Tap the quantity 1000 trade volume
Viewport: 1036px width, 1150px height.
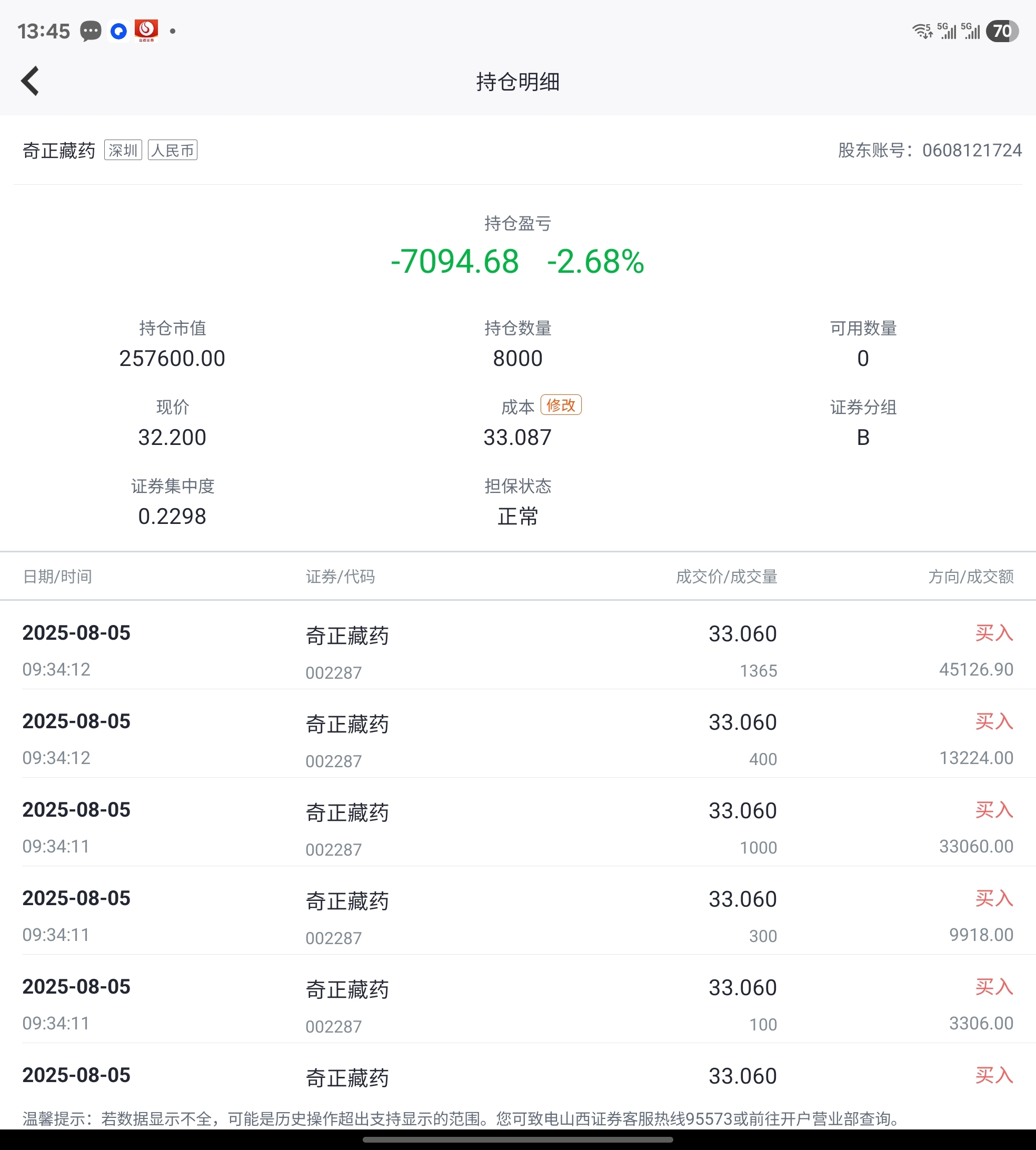click(758, 847)
